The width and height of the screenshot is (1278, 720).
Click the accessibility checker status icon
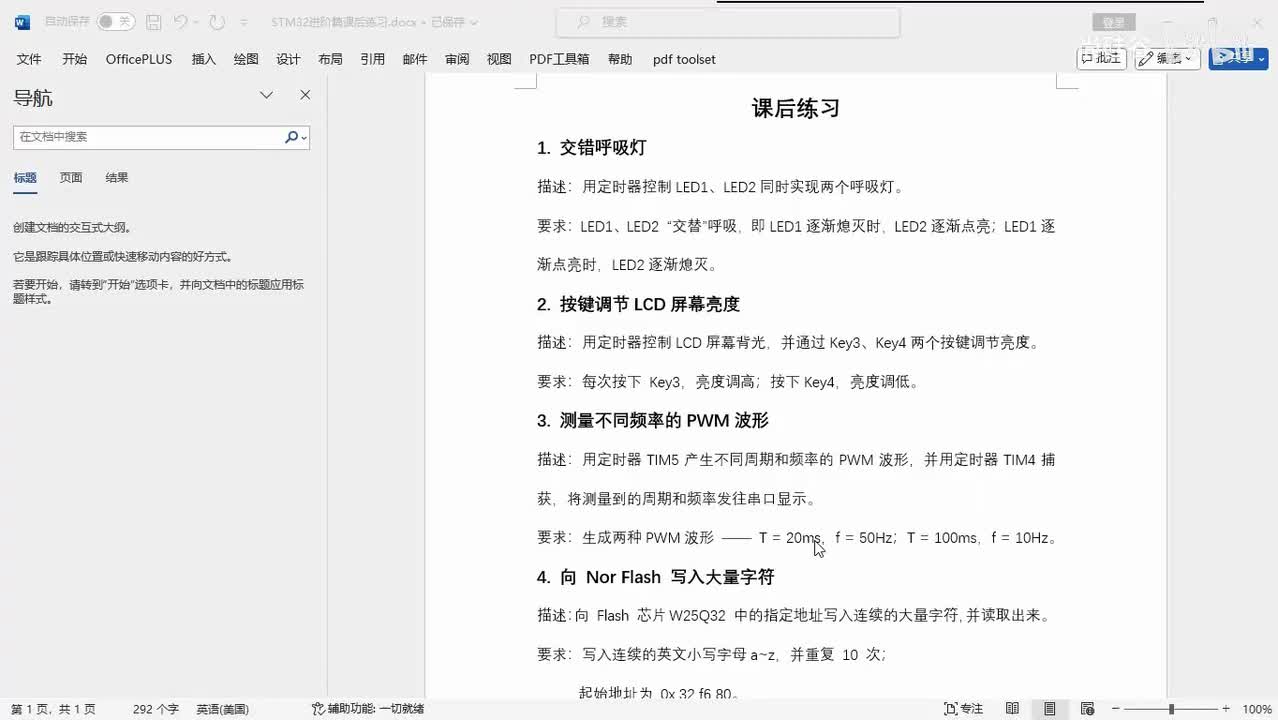tap(318, 709)
